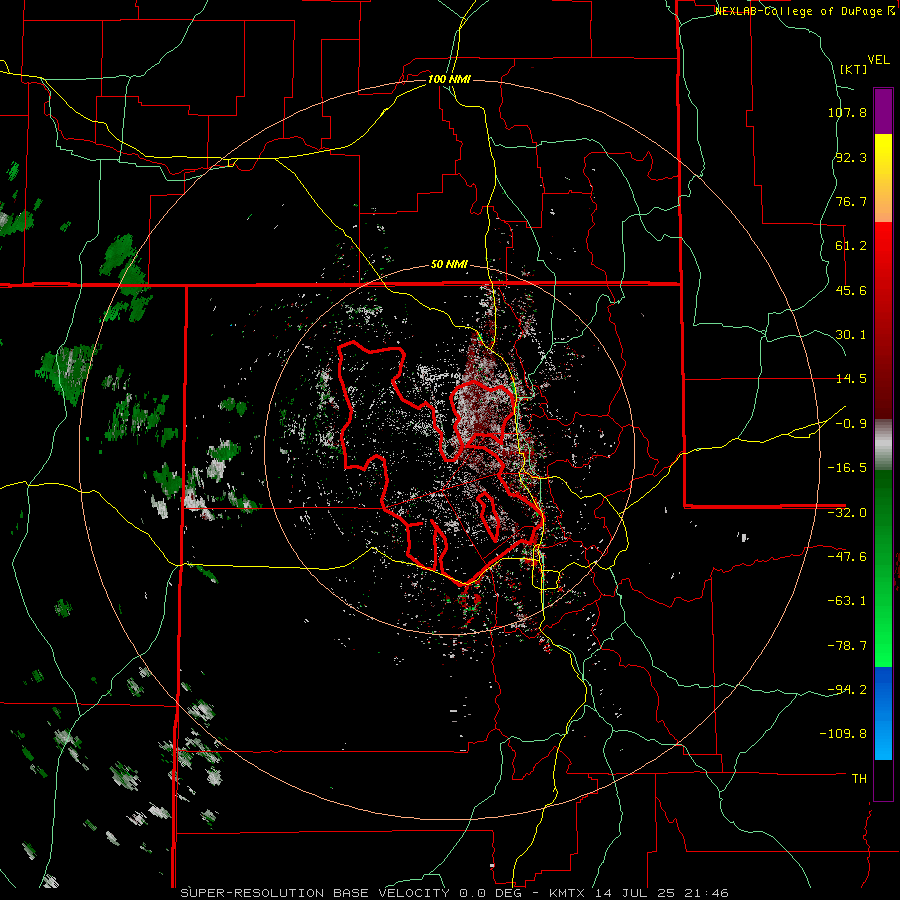The image size is (900, 900).
Task: Click the -94.2 legend value
Action: click(847, 689)
